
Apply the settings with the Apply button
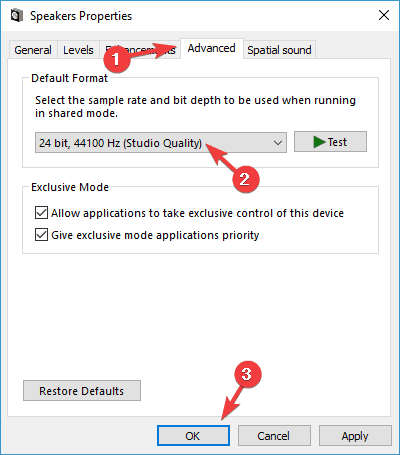coord(355,436)
